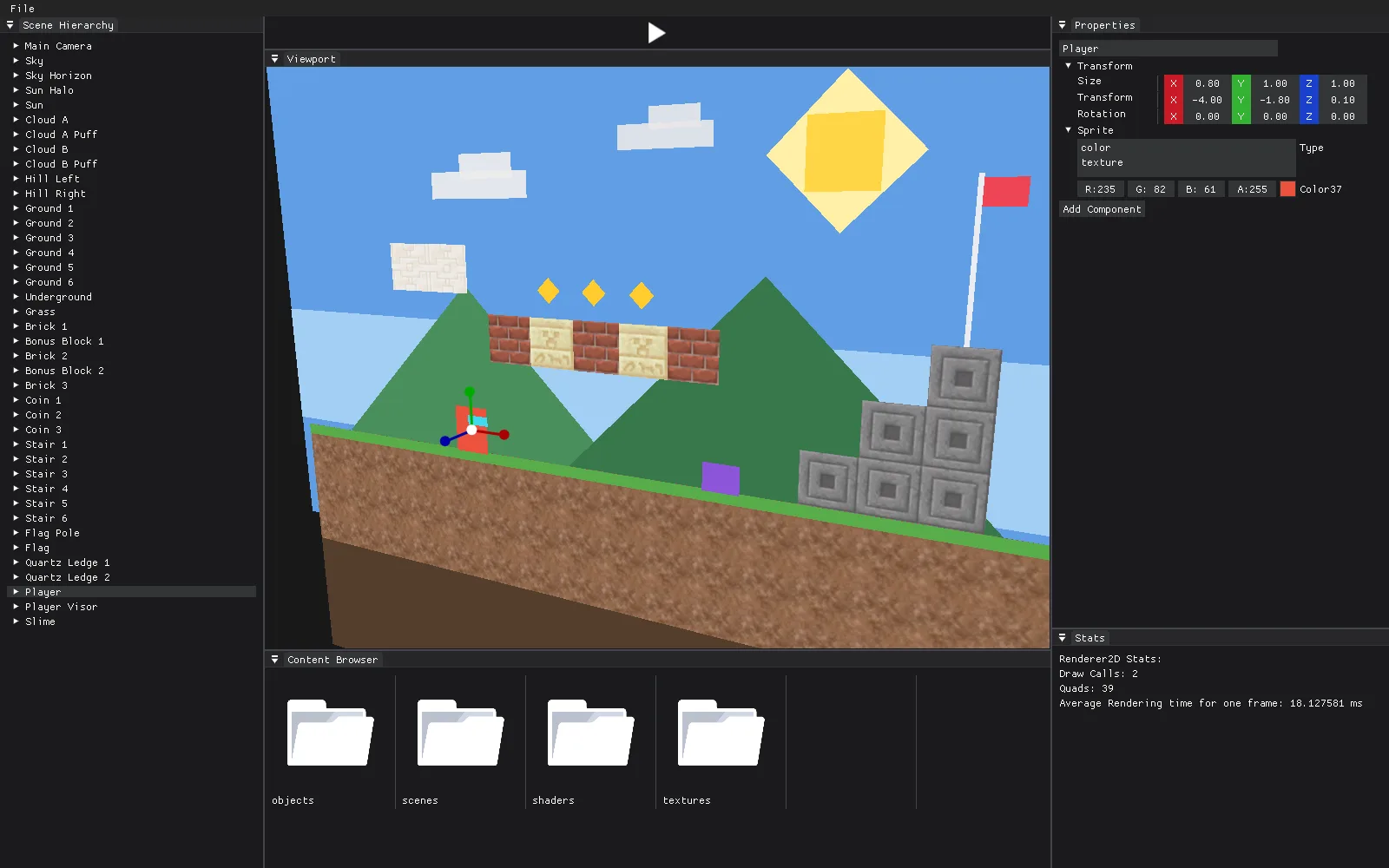Open the Color37 color swatch picker
Screen dimensions: 1389x868
click(1287, 189)
